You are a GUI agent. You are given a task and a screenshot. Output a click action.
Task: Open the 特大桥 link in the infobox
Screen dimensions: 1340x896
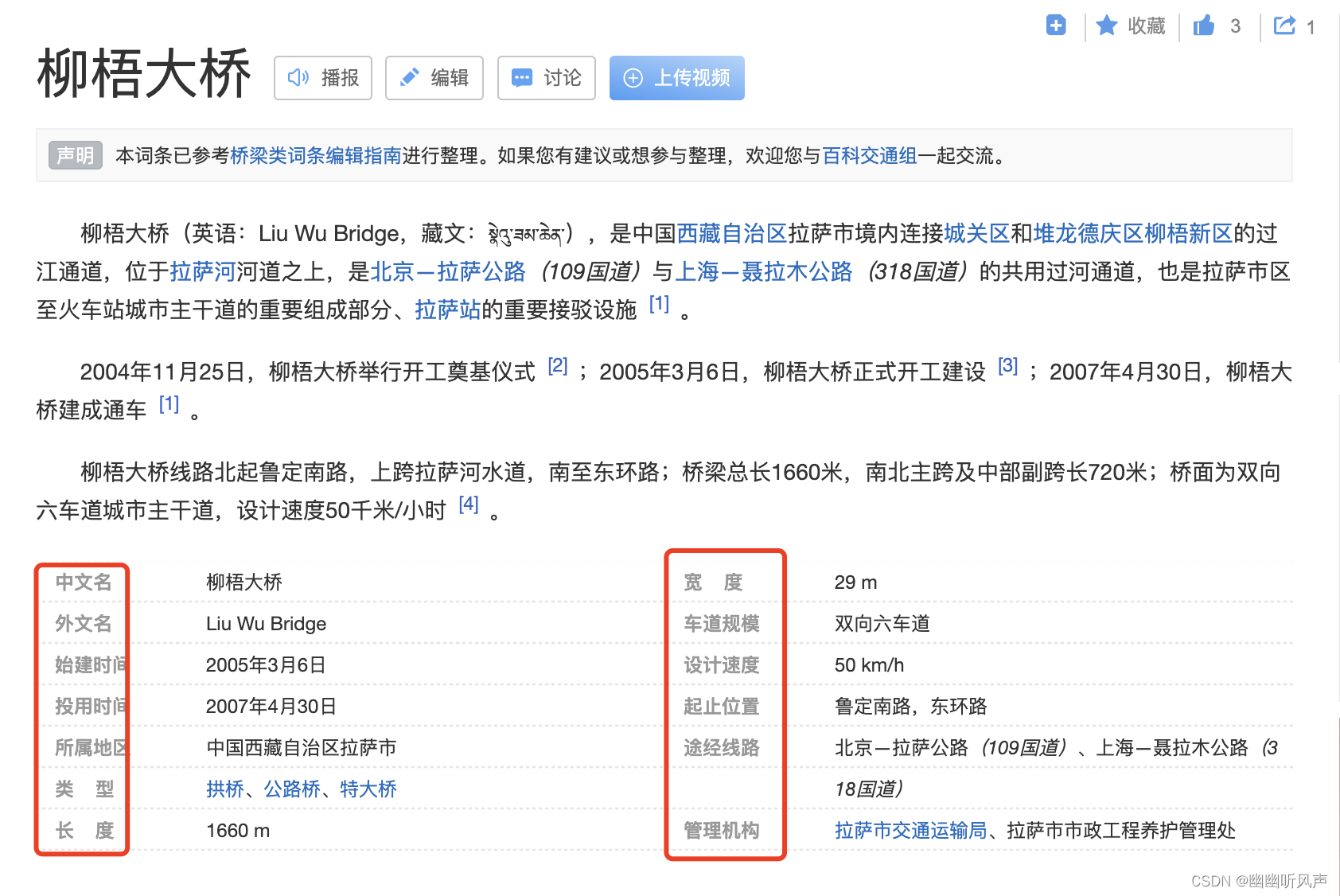[x=368, y=789]
